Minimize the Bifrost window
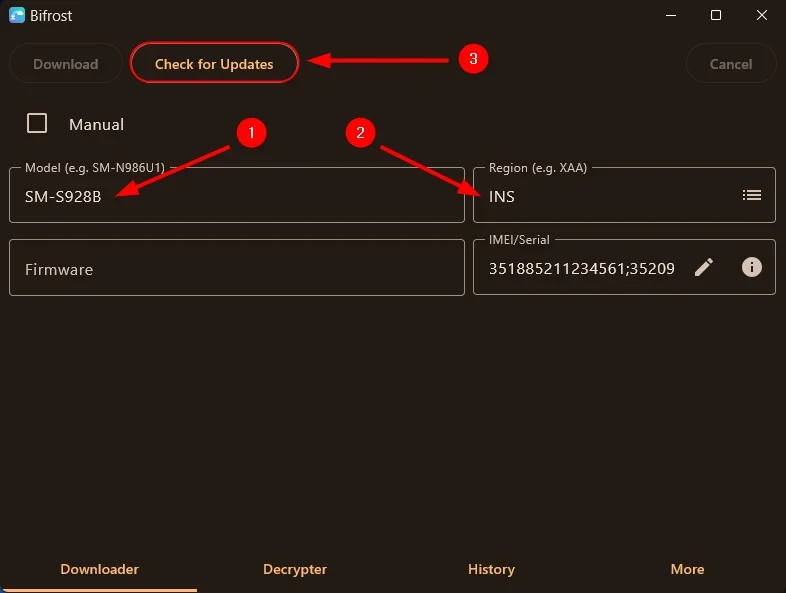This screenshot has height=593, width=786. tap(671, 16)
